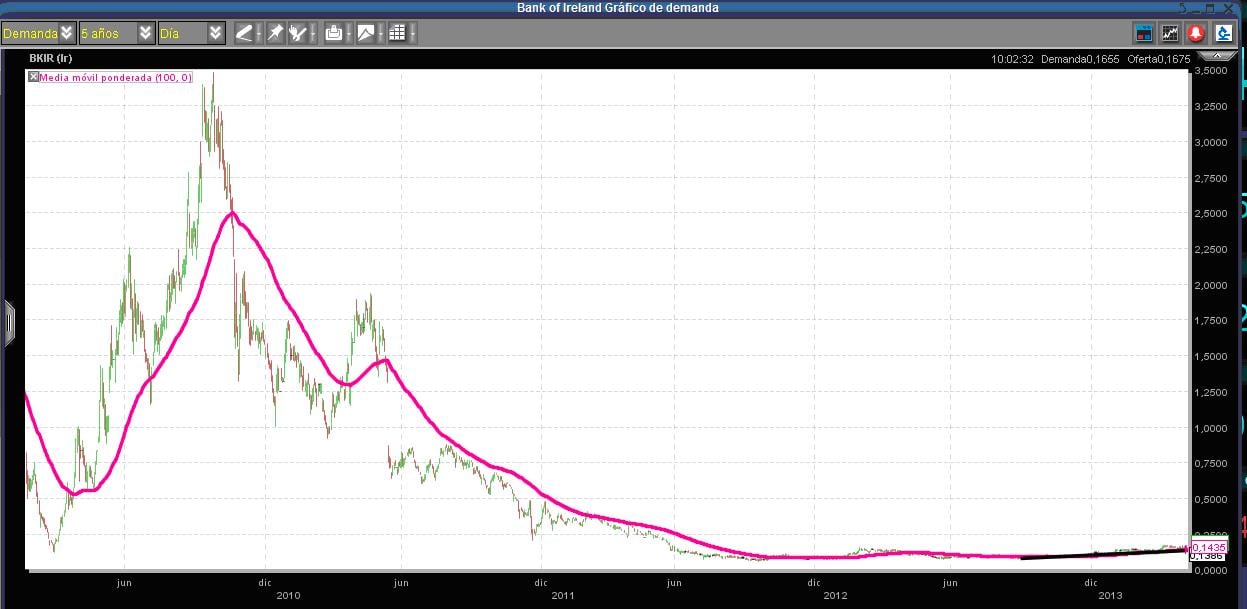This screenshot has width=1247, height=609.
Task: Click the 2010 year label on time axis
Action: [288, 595]
